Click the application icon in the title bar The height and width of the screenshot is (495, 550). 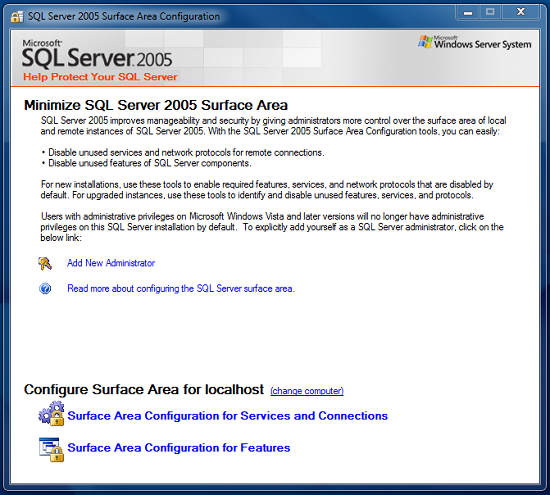[17, 16]
